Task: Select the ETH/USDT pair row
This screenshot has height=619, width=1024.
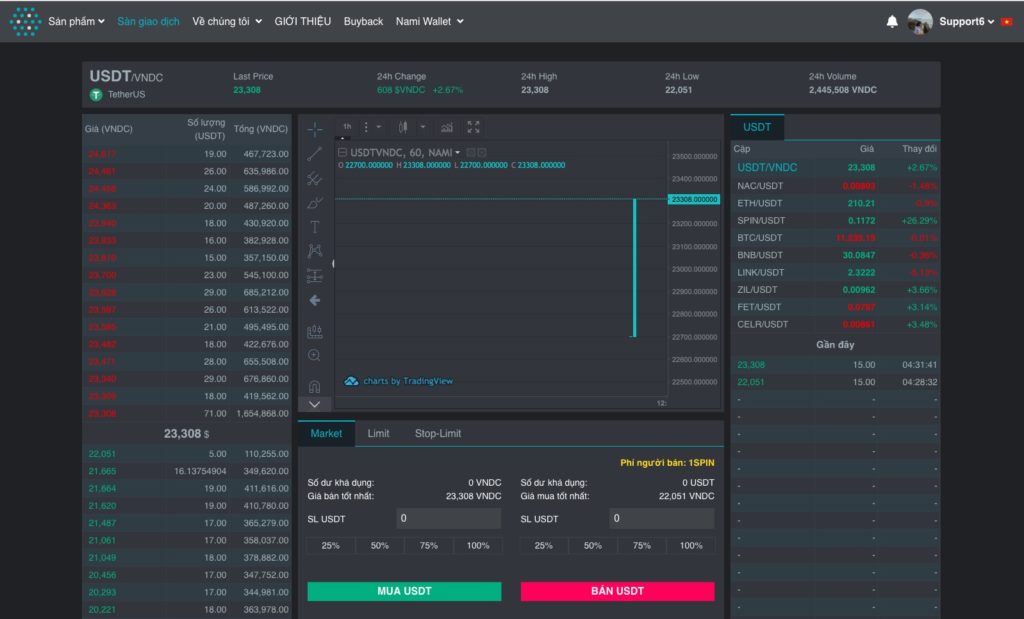Action: click(835, 203)
